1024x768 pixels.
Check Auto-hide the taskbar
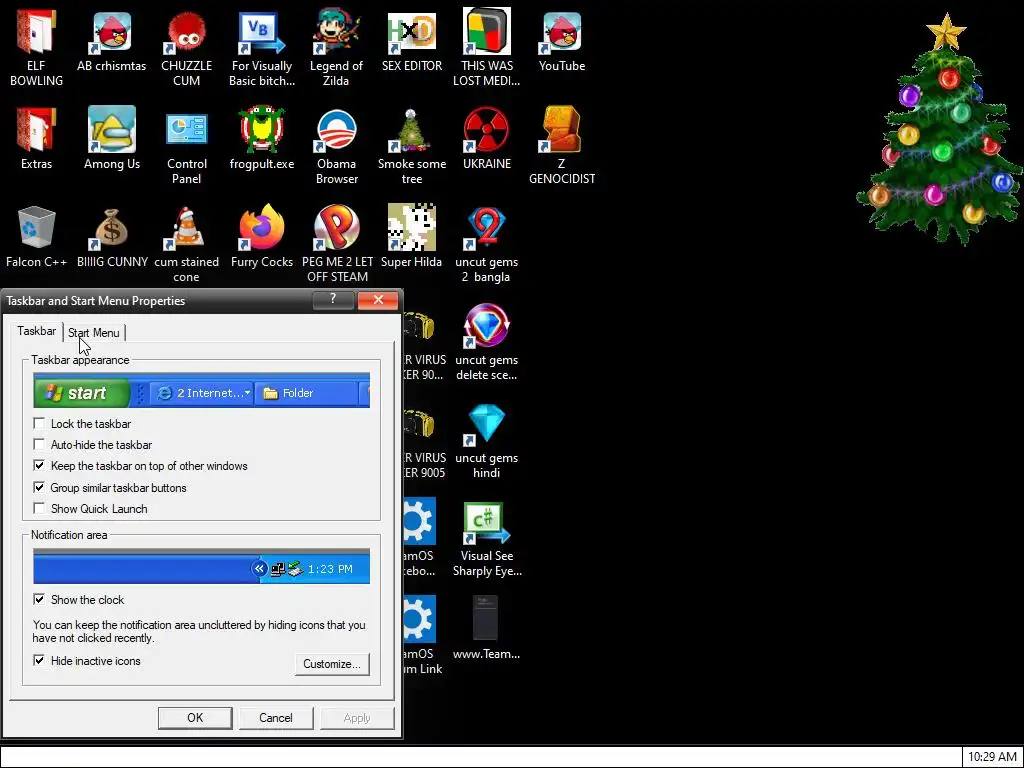39,445
